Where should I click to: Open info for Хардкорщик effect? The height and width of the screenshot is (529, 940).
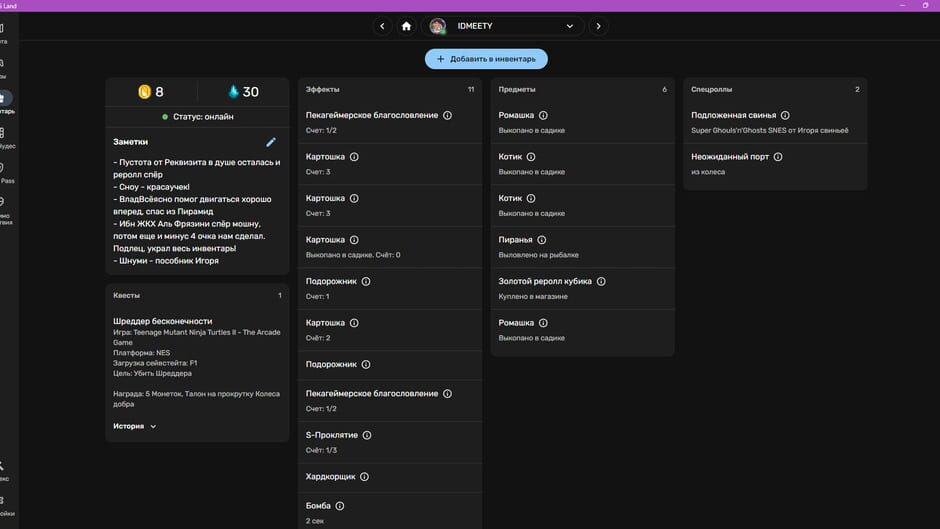[x=364, y=477]
